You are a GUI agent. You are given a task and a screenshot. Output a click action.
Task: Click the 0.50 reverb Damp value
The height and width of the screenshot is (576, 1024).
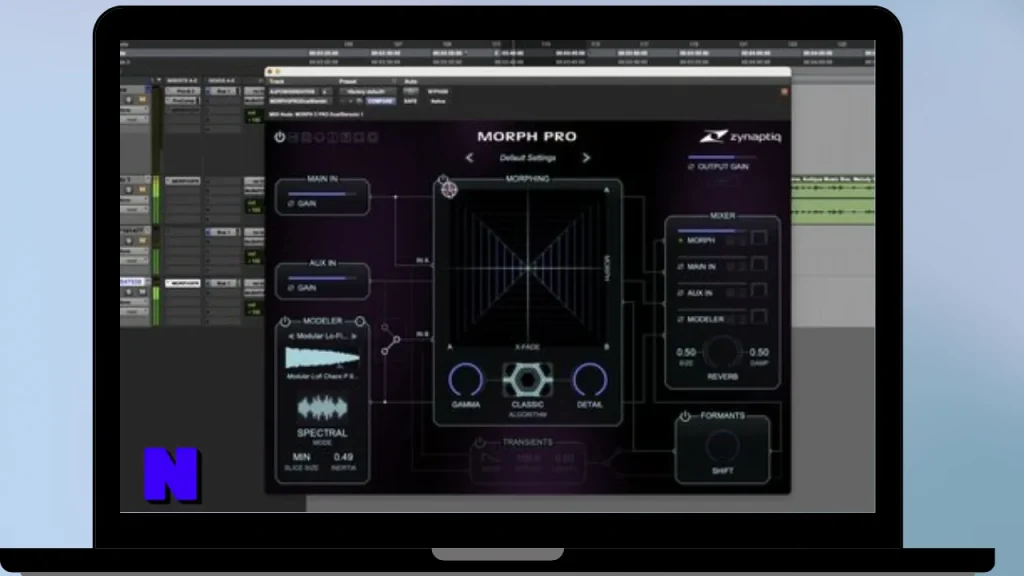point(759,352)
